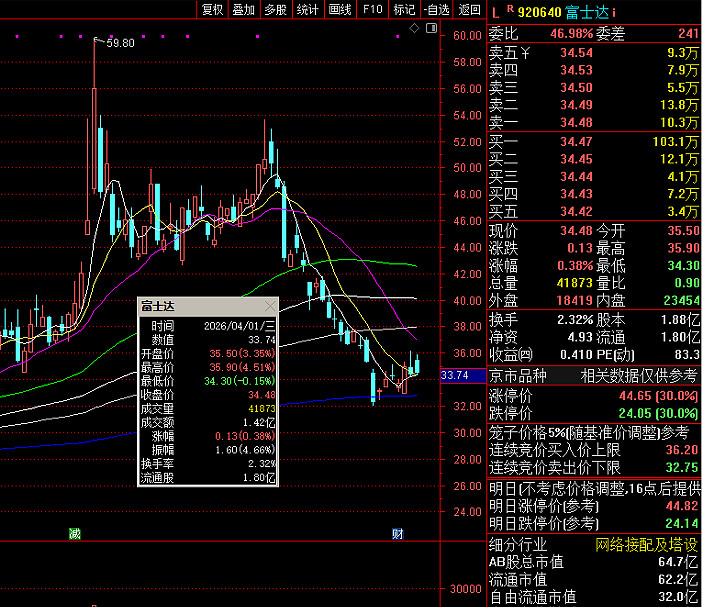Click the 买一 volume 103.1万
The width and height of the screenshot is (702, 607).
click(x=675, y=142)
